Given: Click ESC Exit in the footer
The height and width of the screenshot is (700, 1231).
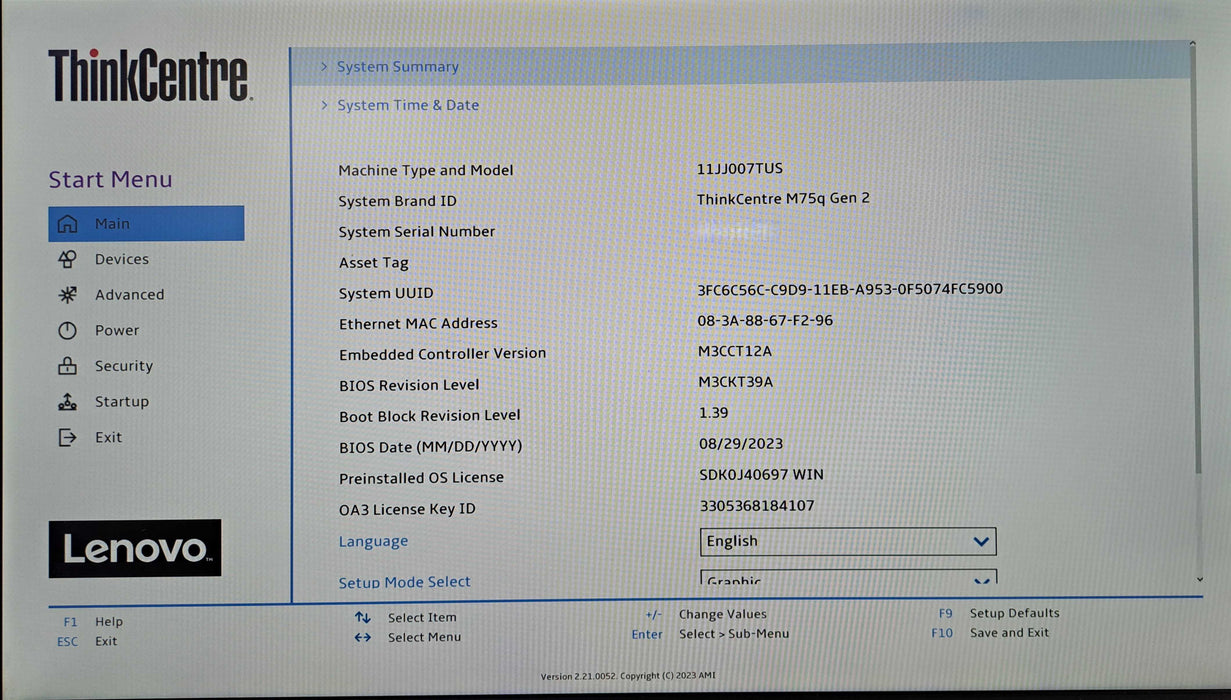Looking at the screenshot, I should click(87, 642).
